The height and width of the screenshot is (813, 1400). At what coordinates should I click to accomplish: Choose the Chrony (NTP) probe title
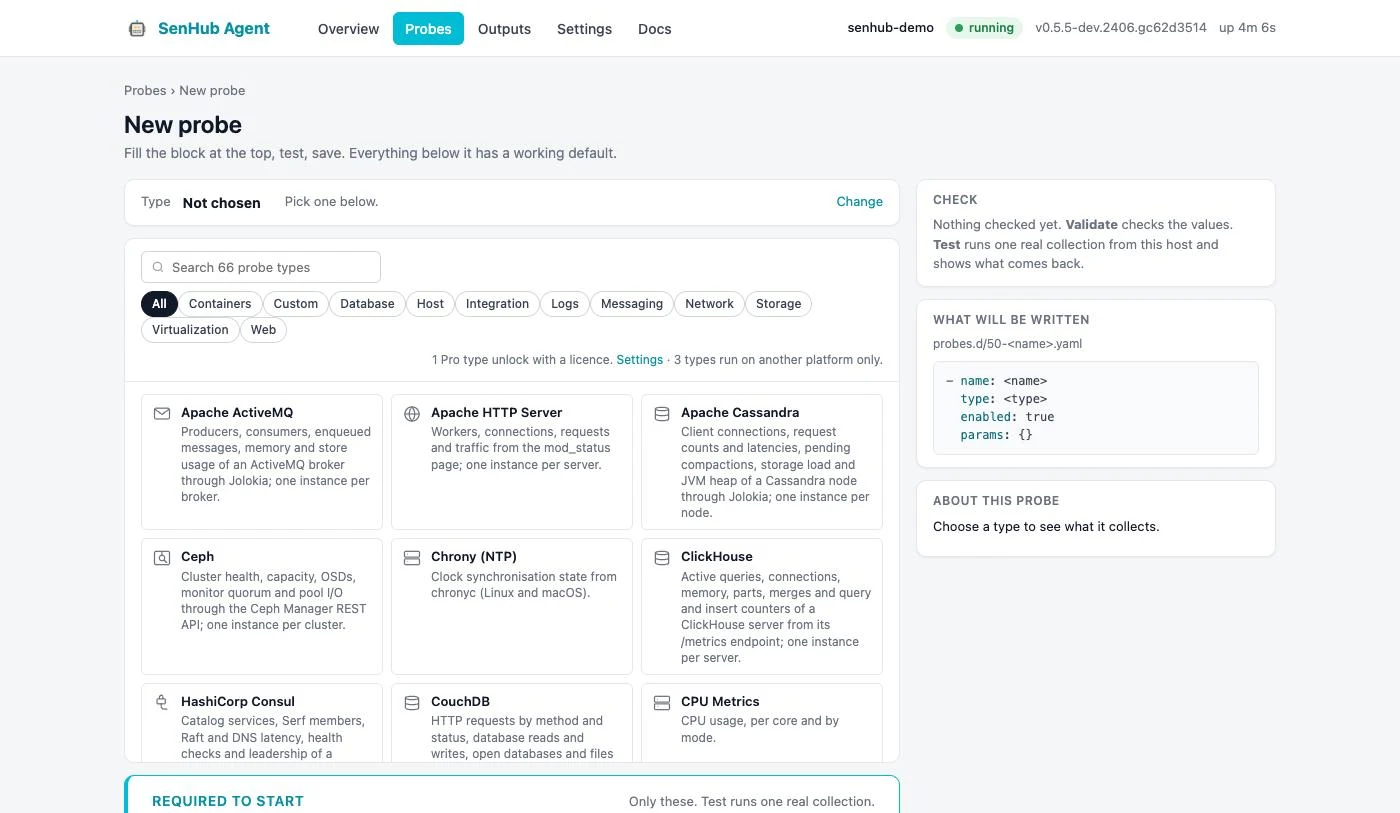click(x=474, y=557)
